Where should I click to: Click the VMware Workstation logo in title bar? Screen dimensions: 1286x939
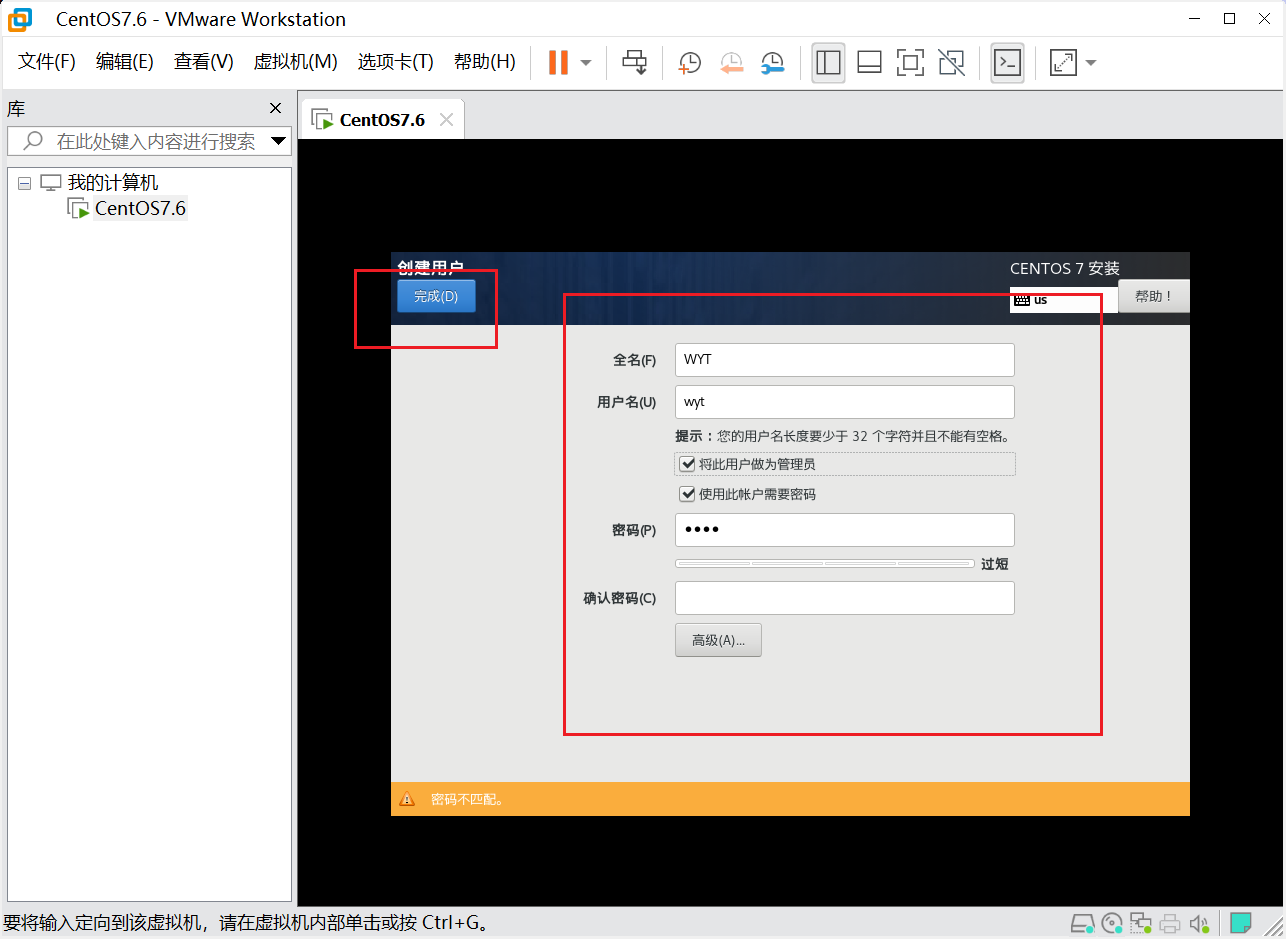pyautogui.click(x=20, y=19)
